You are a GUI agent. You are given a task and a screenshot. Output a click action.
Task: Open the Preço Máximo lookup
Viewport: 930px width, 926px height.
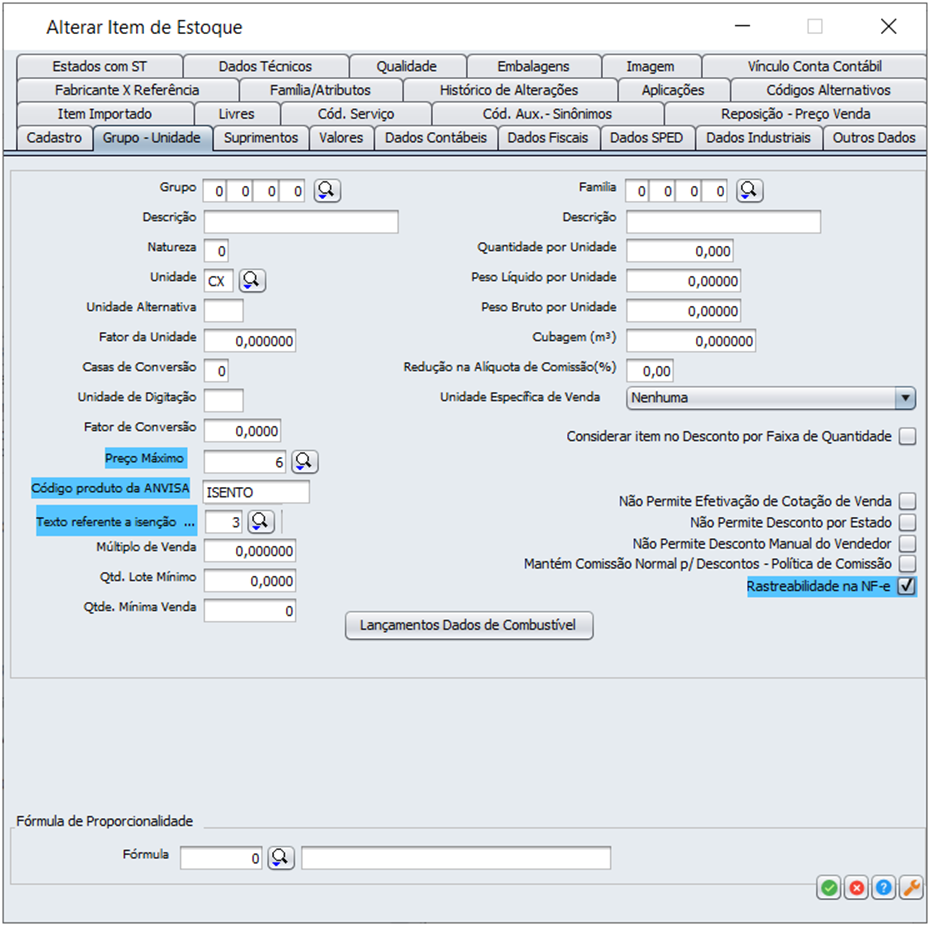click(x=305, y=461)
